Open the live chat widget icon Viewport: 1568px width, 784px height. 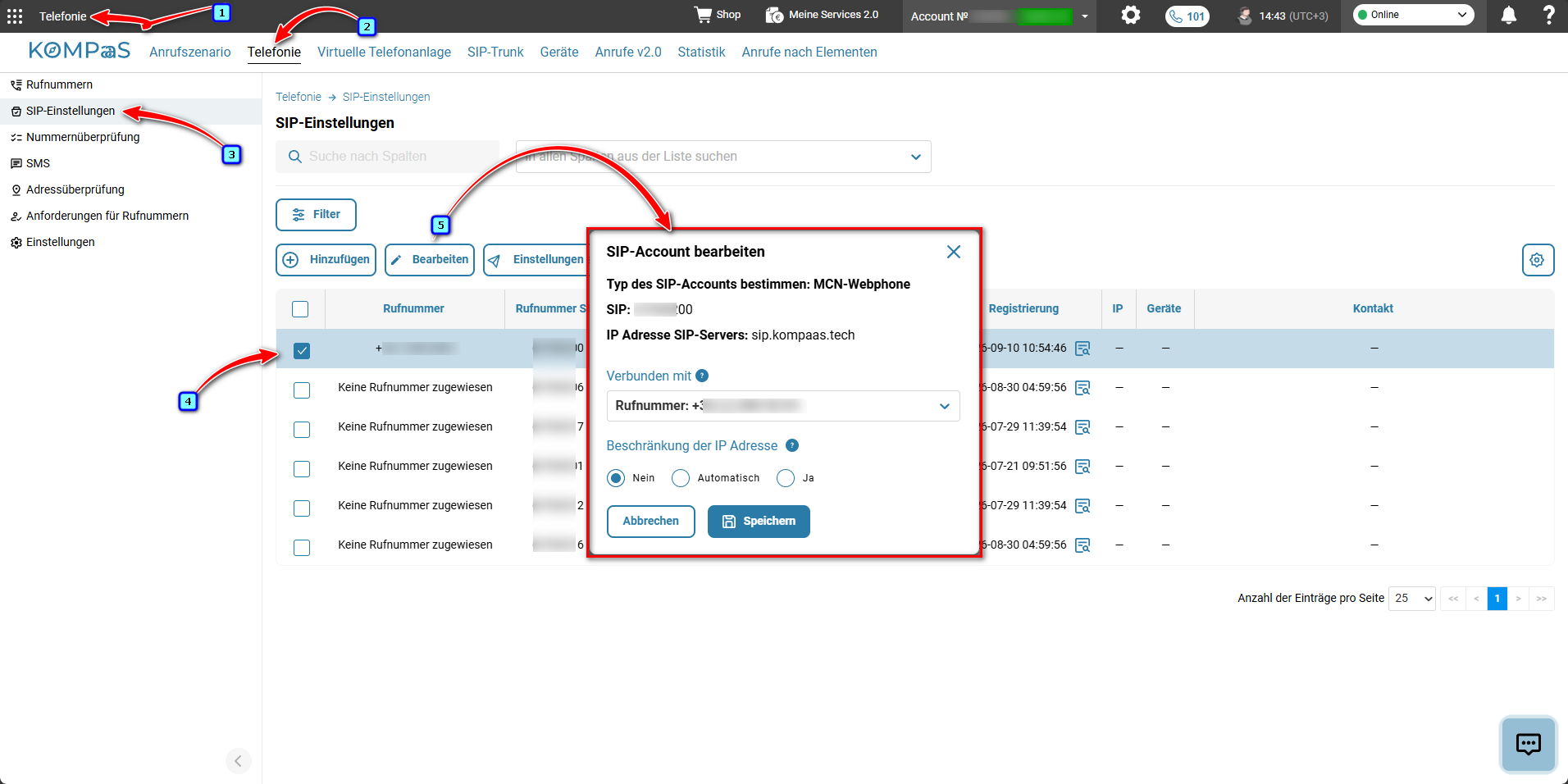pyautogui.click(x=1529, y=744)
